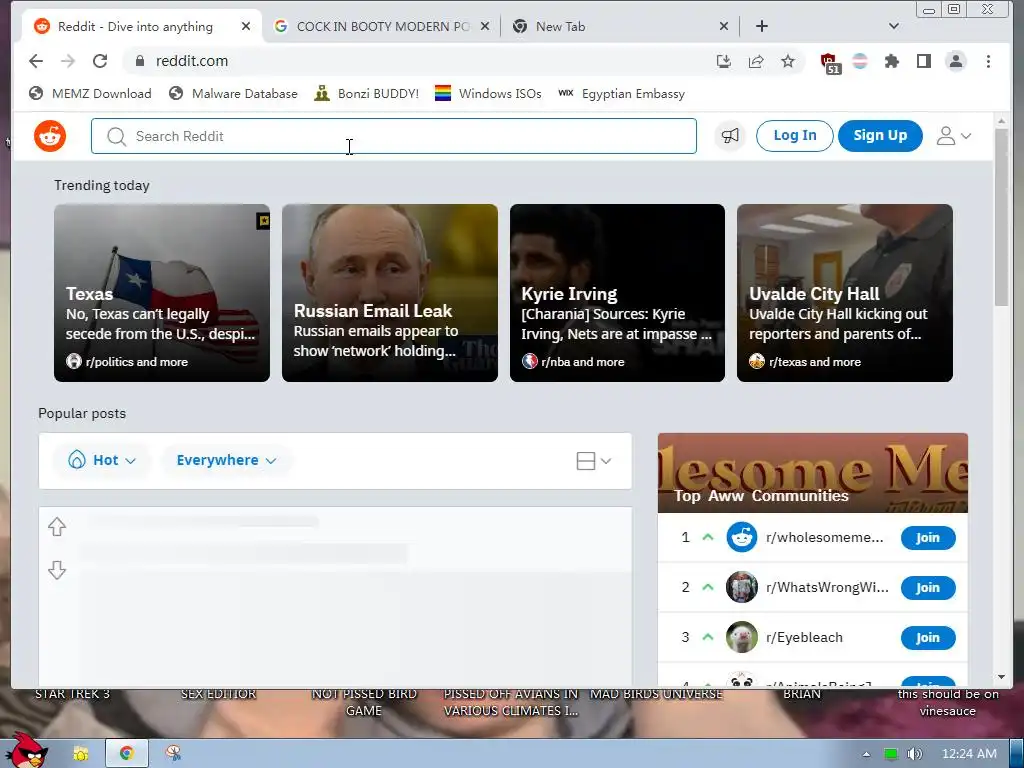Click the Search Reddit field
The image size is (1024, 768).
[x=394, y=136]
